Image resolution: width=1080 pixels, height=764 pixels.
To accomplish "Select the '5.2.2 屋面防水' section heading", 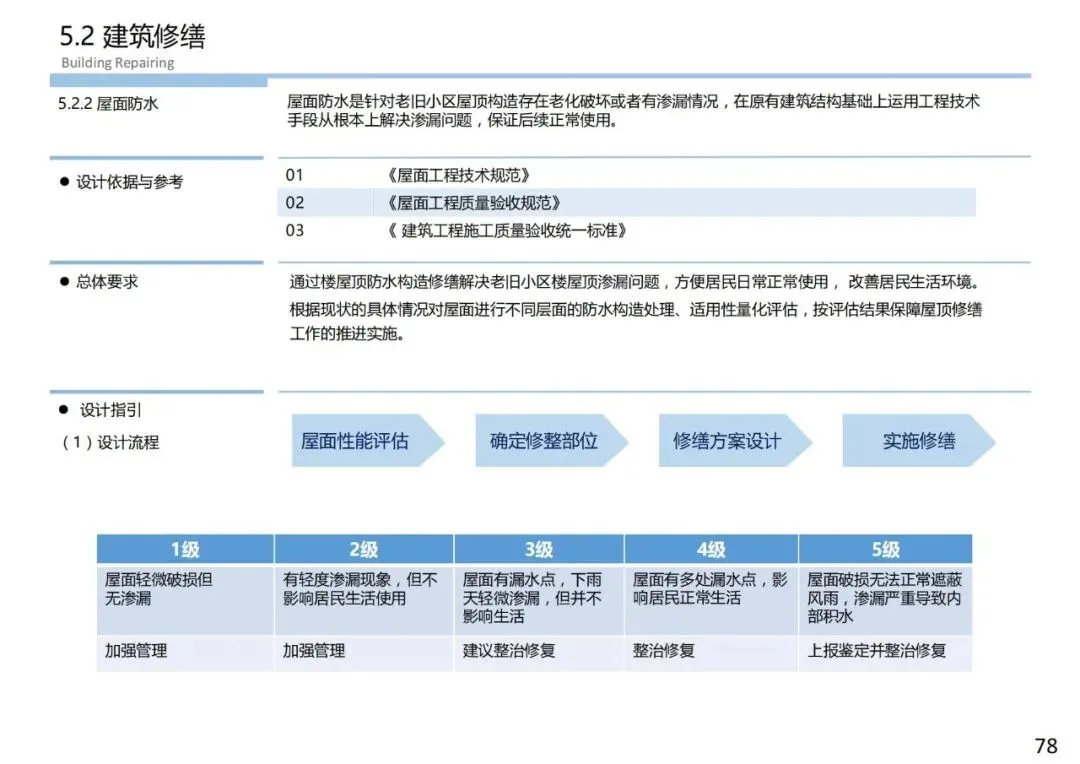I will pos(108,103).
